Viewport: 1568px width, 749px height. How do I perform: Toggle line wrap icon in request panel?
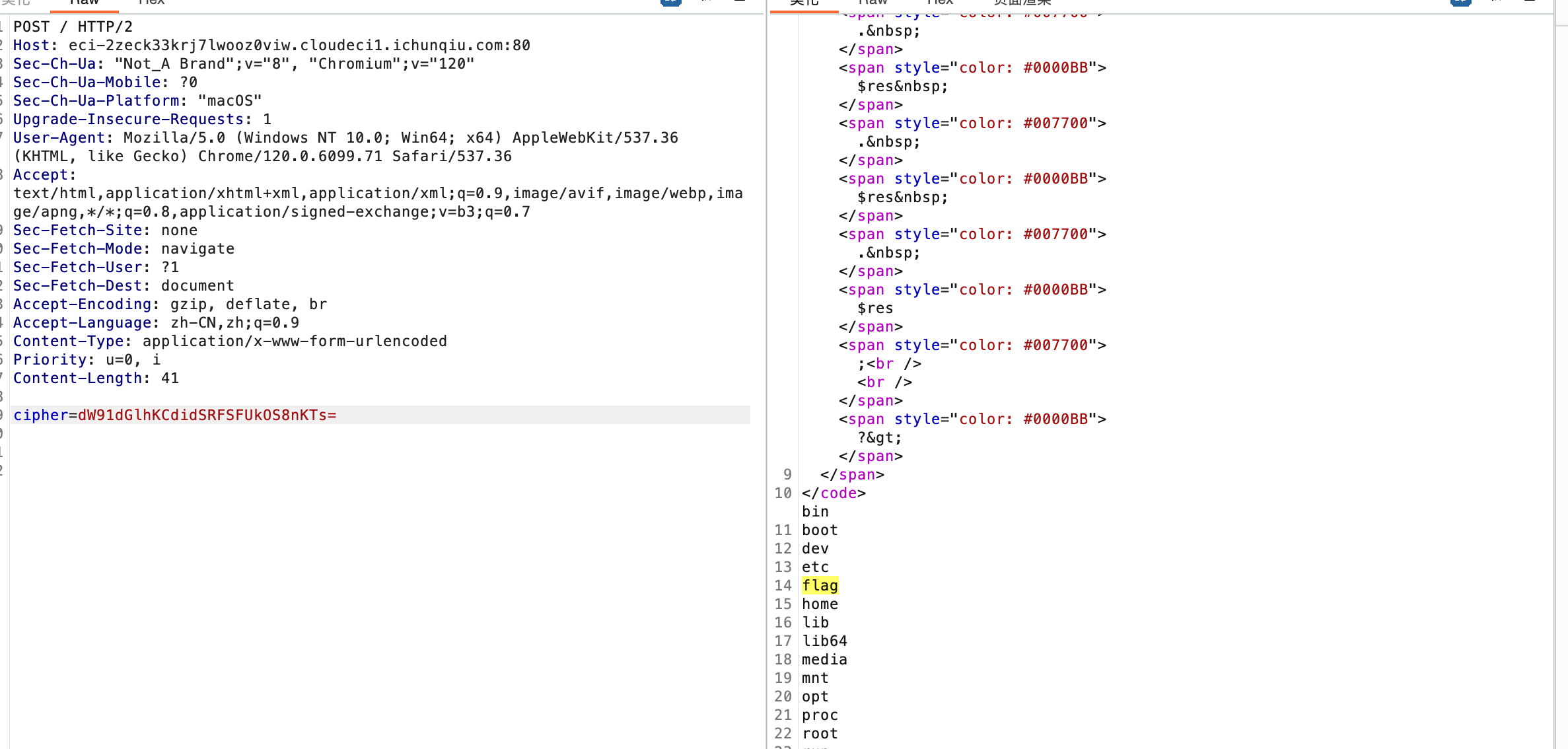pos(671,2)
